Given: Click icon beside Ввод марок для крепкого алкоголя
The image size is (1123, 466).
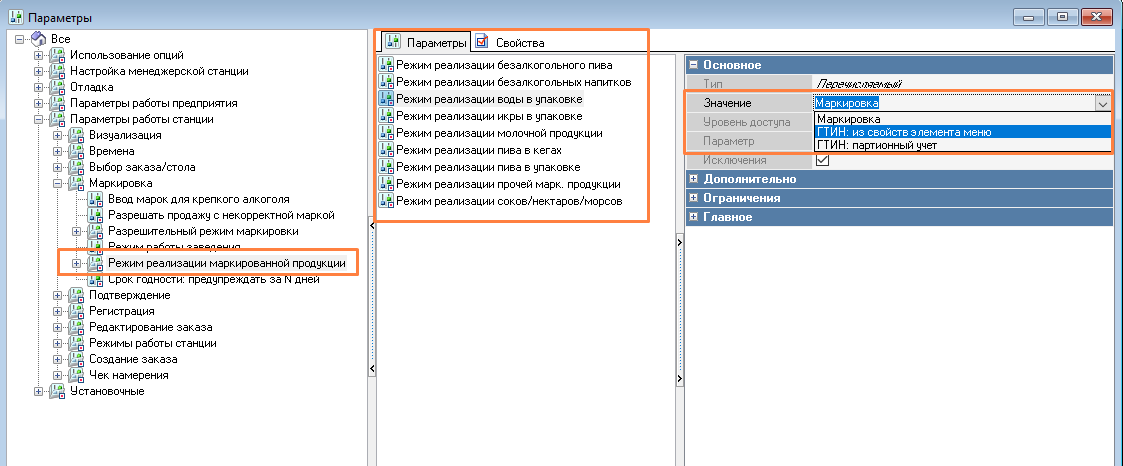Looking at the screenshot, I should click(96, 199).
